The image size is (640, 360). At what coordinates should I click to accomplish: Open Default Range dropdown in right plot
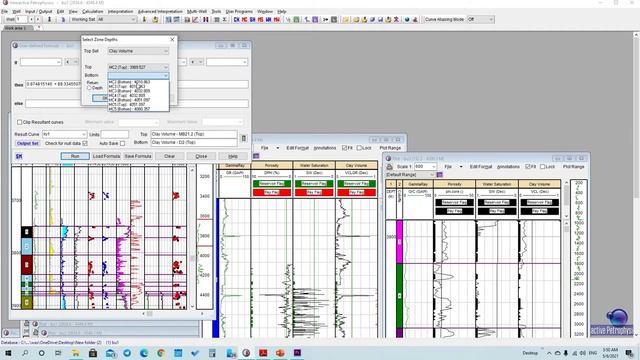[x=410, y=175]
